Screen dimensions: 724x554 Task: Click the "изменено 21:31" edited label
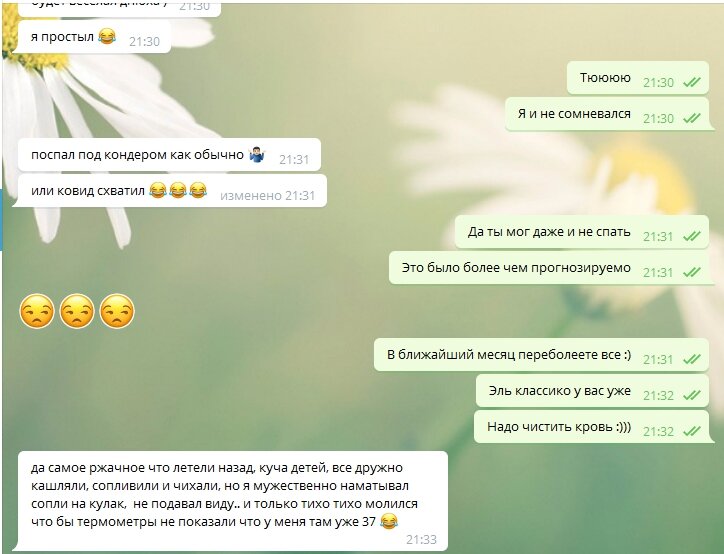pos(267,196)
